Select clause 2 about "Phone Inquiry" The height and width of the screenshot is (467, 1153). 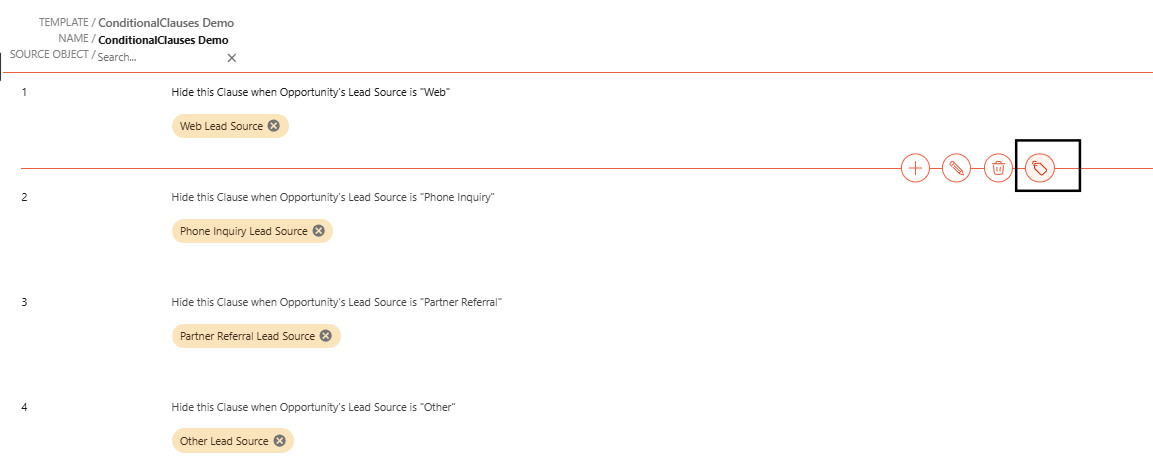coord(331,198)
